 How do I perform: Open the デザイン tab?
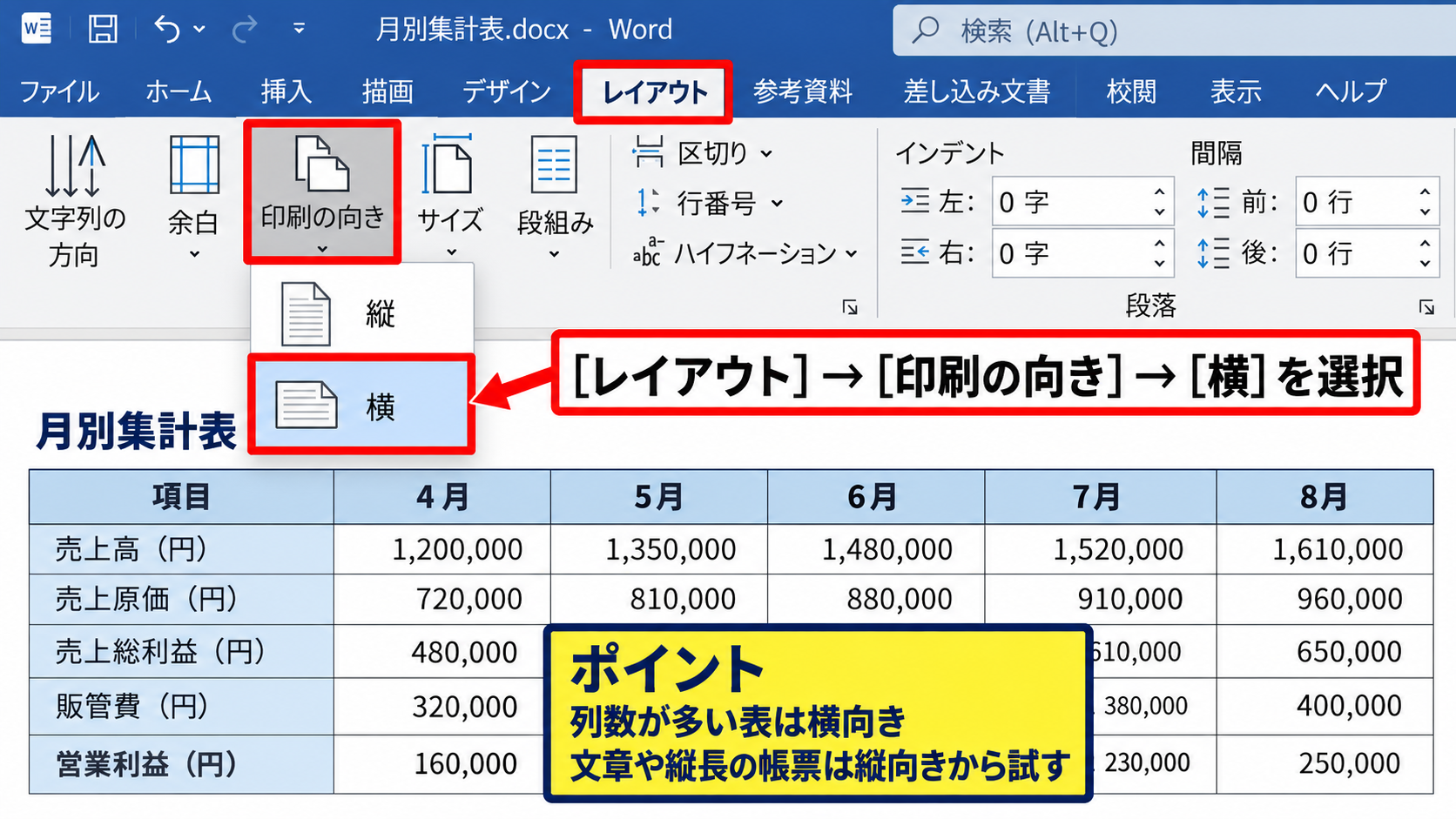click(507, 91)
